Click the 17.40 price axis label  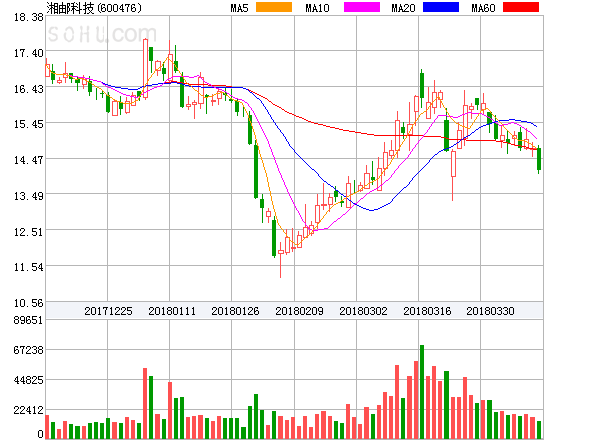(29, 53)
